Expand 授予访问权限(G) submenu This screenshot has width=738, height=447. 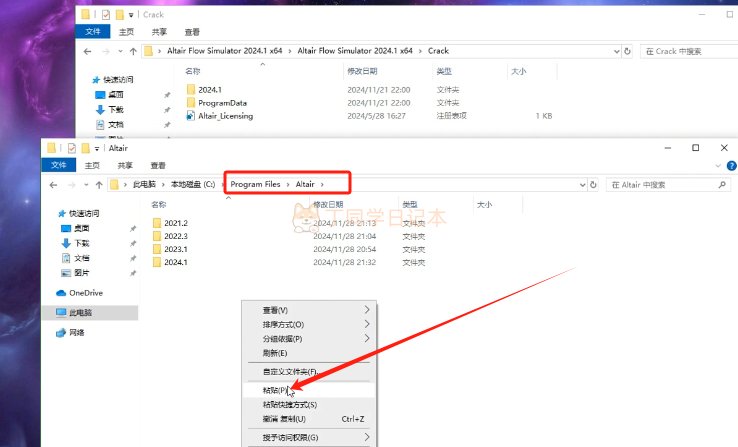311,438
